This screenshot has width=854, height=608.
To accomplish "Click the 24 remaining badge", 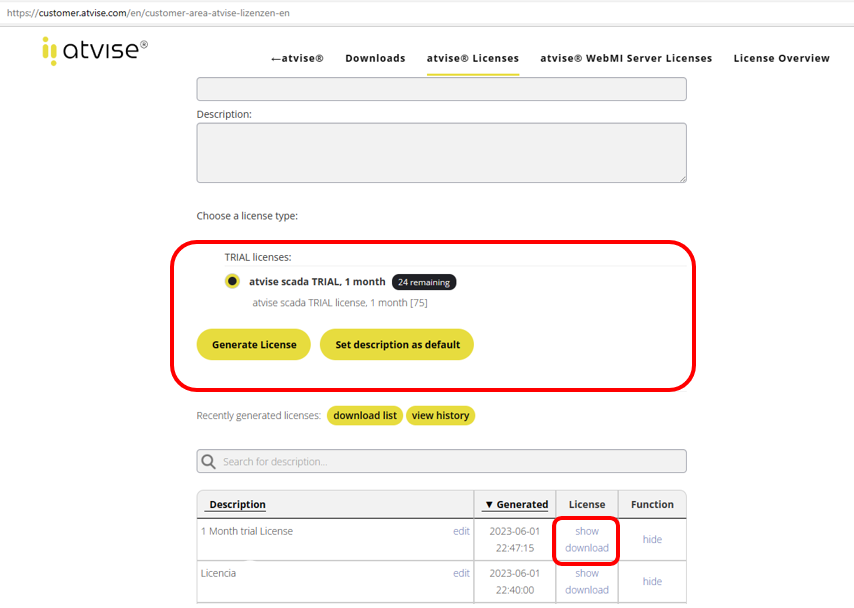I will pyautogui.click(x=424, y=282).
